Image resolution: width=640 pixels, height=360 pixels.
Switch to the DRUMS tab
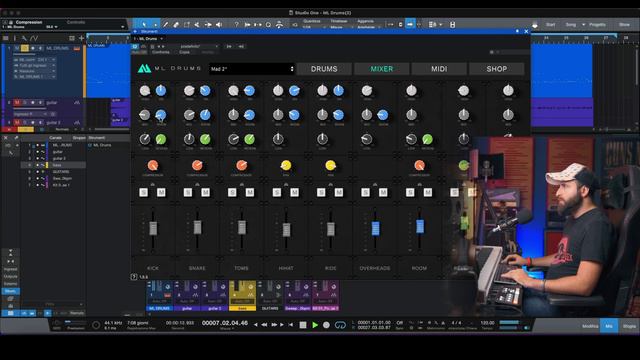pos(324,69)
